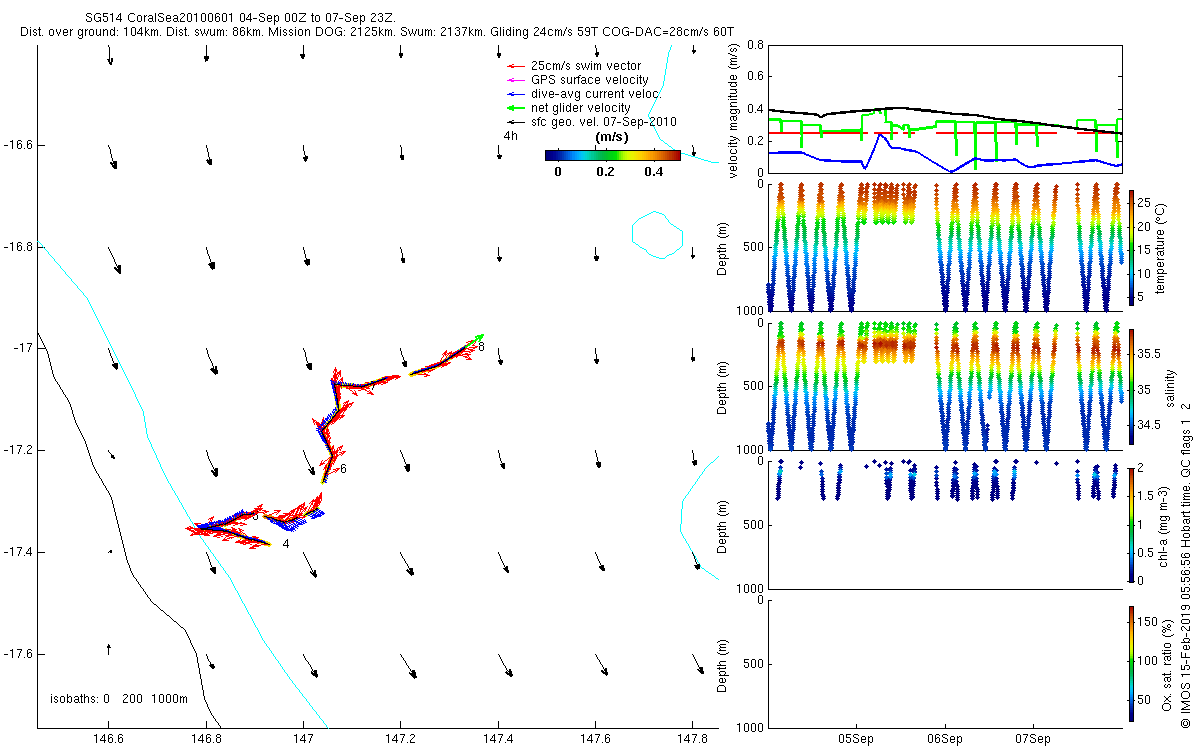Click latitude tick '-17.2' on map axis

pyautogui.click(x=18, y=450)
